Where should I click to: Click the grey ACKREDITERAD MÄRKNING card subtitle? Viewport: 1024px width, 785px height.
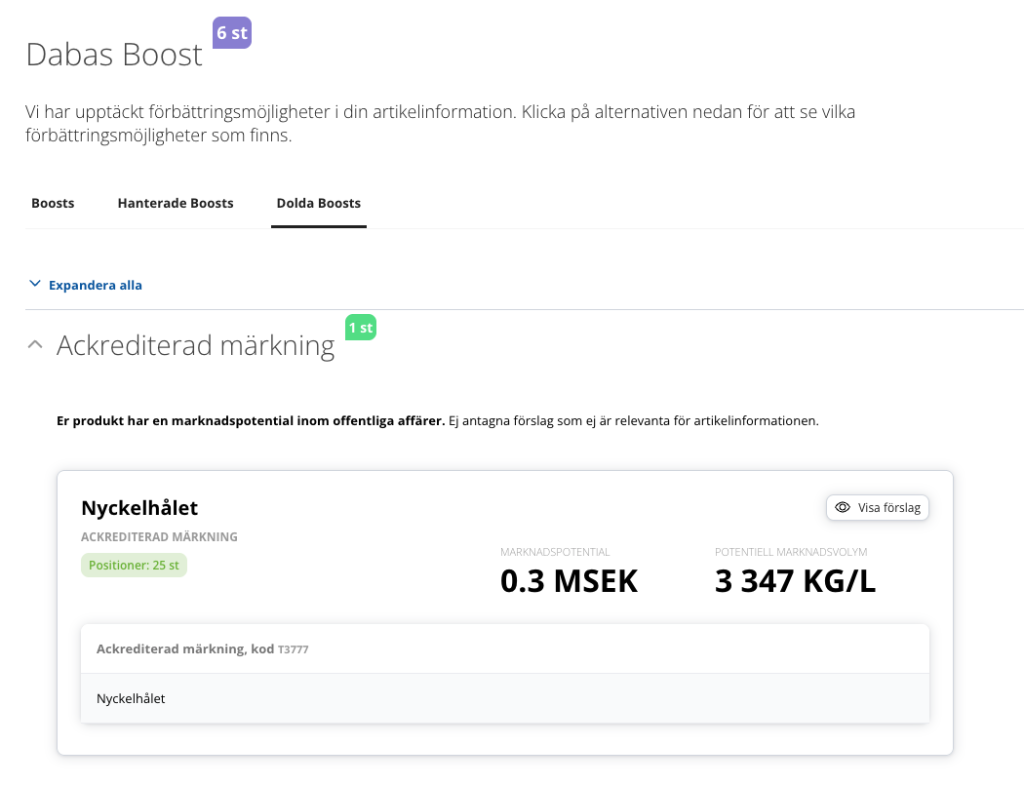point(159,537)
